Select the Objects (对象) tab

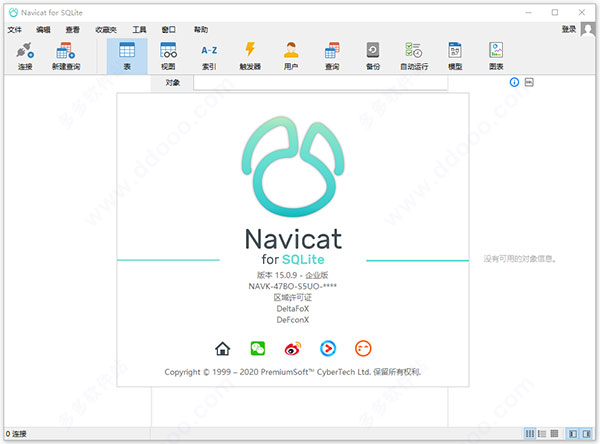pyautogui.click(x=173, y=83)
